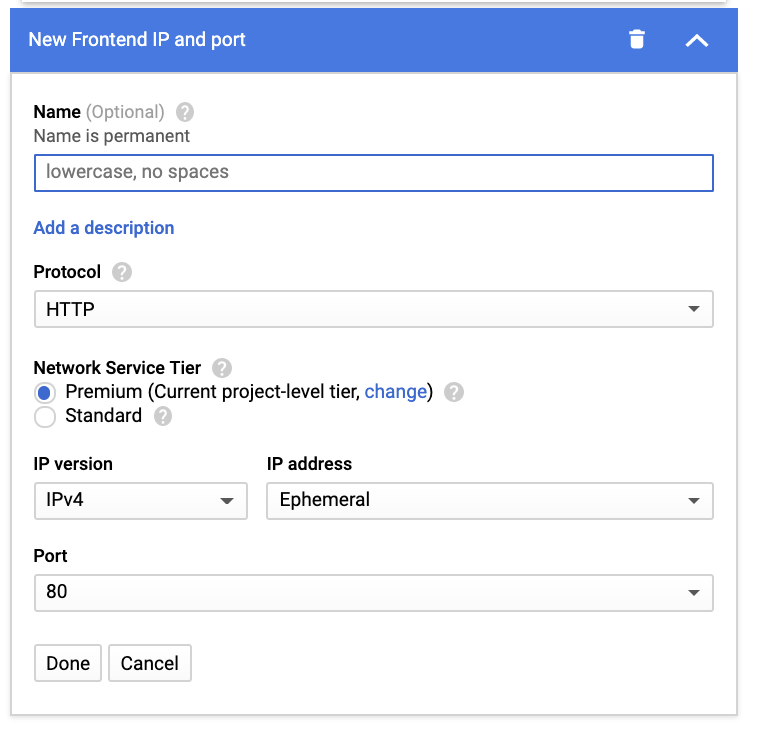Viewport: 764px width, 732px height.
Task: Choose the Standard network tier radio button
Action: click(45, 416)
